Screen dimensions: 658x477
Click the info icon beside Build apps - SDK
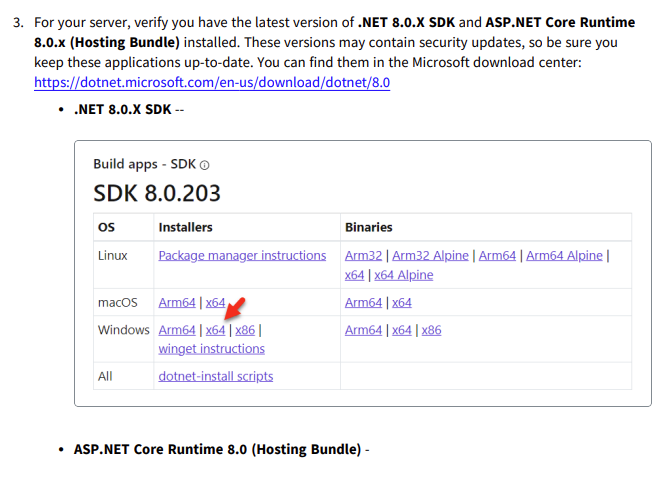tap(205, 165)
